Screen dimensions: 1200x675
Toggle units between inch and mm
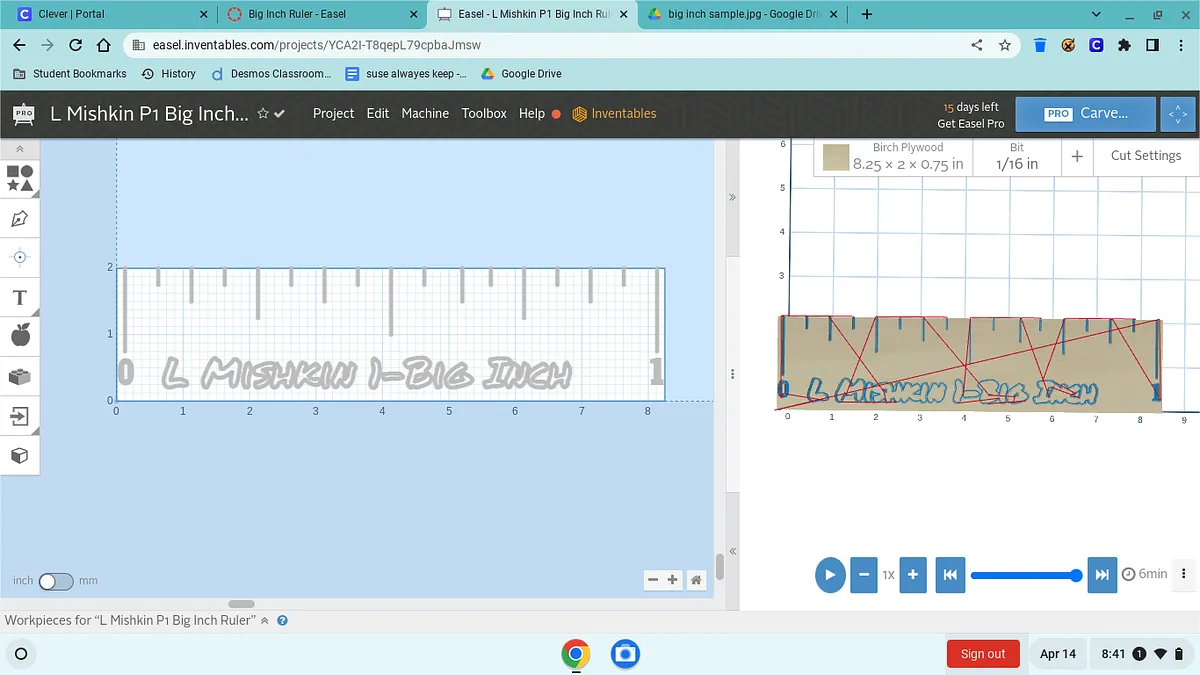(x=56, y=581)
